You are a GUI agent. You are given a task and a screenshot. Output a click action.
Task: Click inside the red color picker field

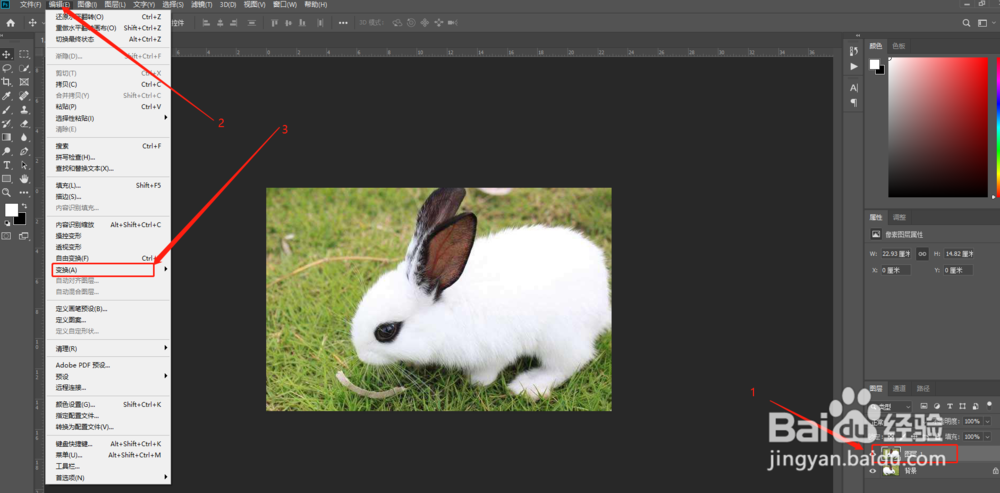click(x=938, y=127)
